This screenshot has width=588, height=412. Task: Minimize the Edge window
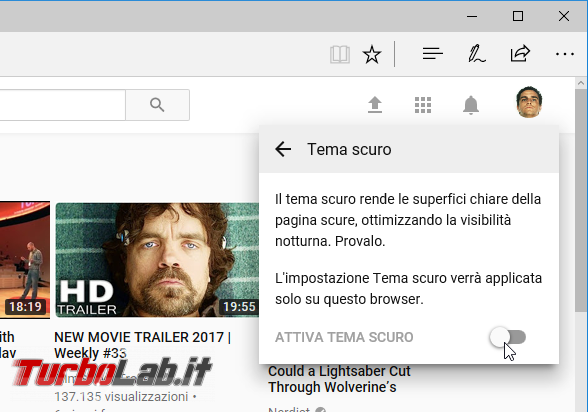(x=472, y=16)
